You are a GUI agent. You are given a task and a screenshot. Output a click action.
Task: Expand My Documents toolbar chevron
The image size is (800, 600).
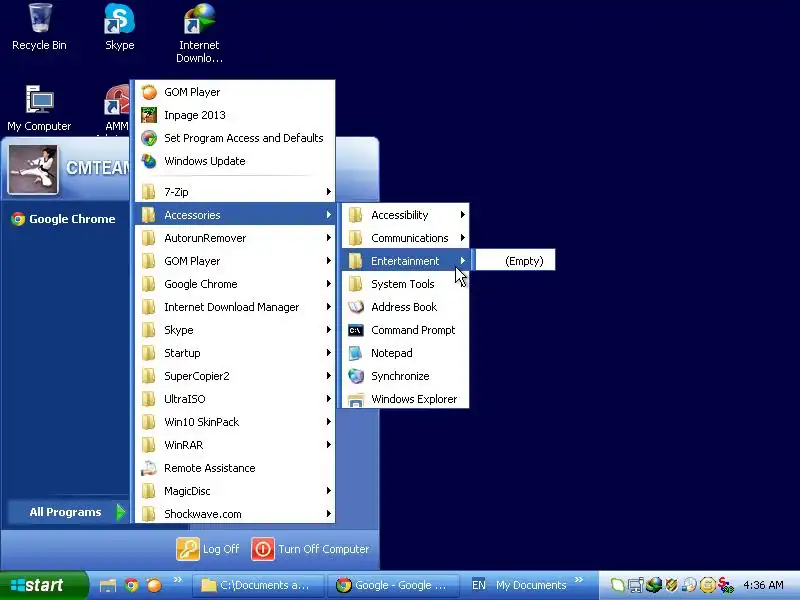(579, 580)
